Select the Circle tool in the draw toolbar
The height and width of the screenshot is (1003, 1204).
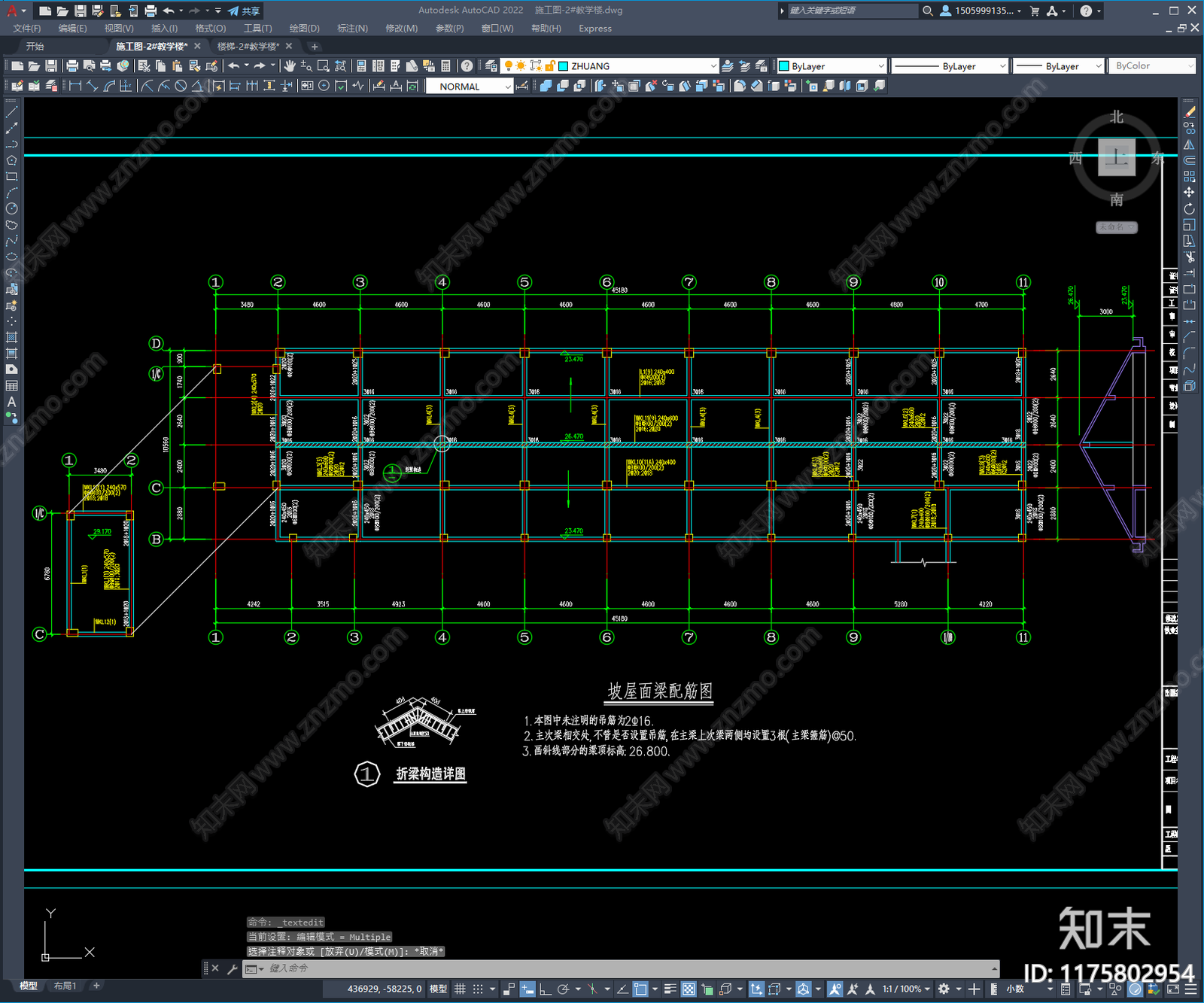point(11,208)
